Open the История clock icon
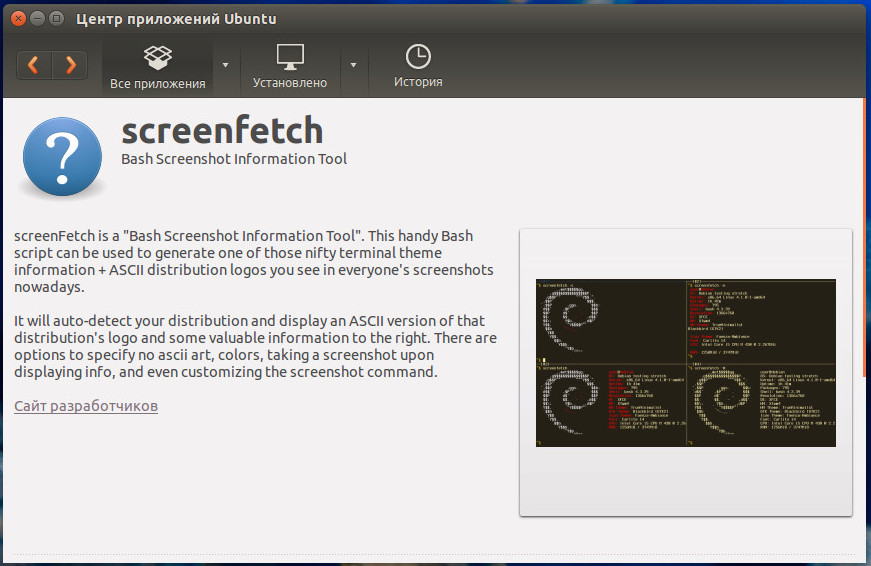Viewport: 871px width, 566px height. (x=418, y=57)
